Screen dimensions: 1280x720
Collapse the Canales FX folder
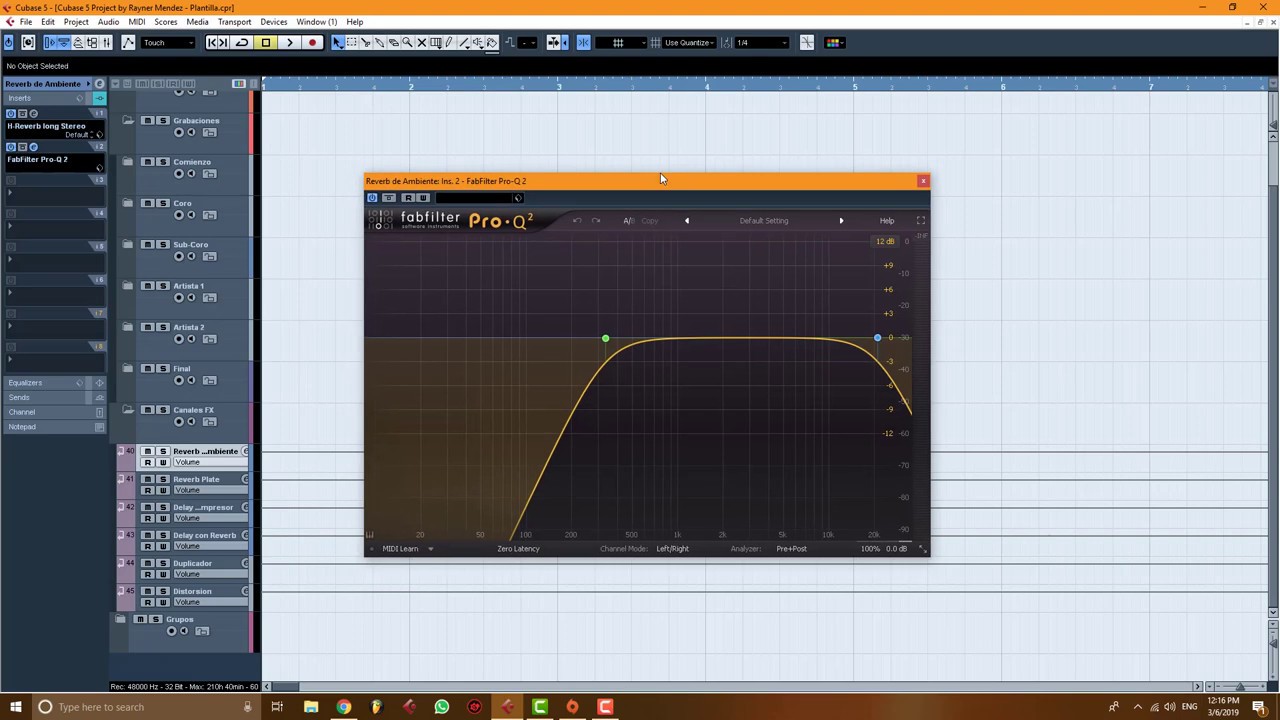(128, 410)
